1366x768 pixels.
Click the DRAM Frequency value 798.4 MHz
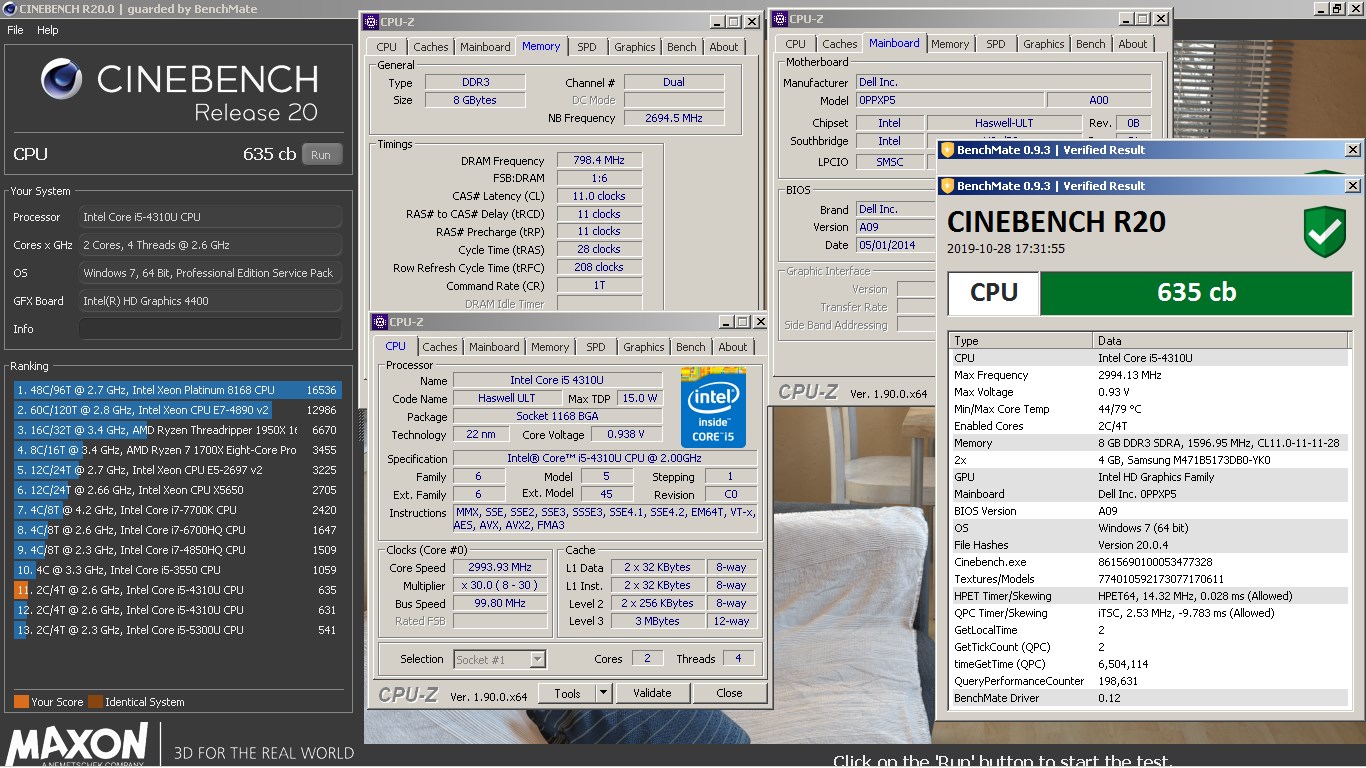(599, 160)
